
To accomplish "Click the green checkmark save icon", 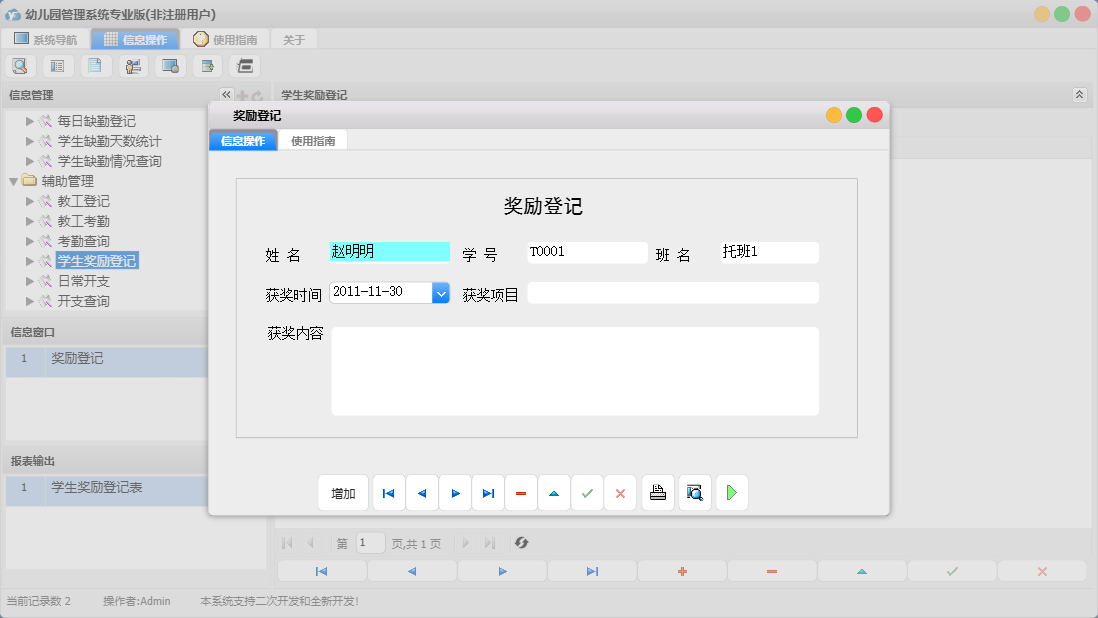I will click(587, 492).
